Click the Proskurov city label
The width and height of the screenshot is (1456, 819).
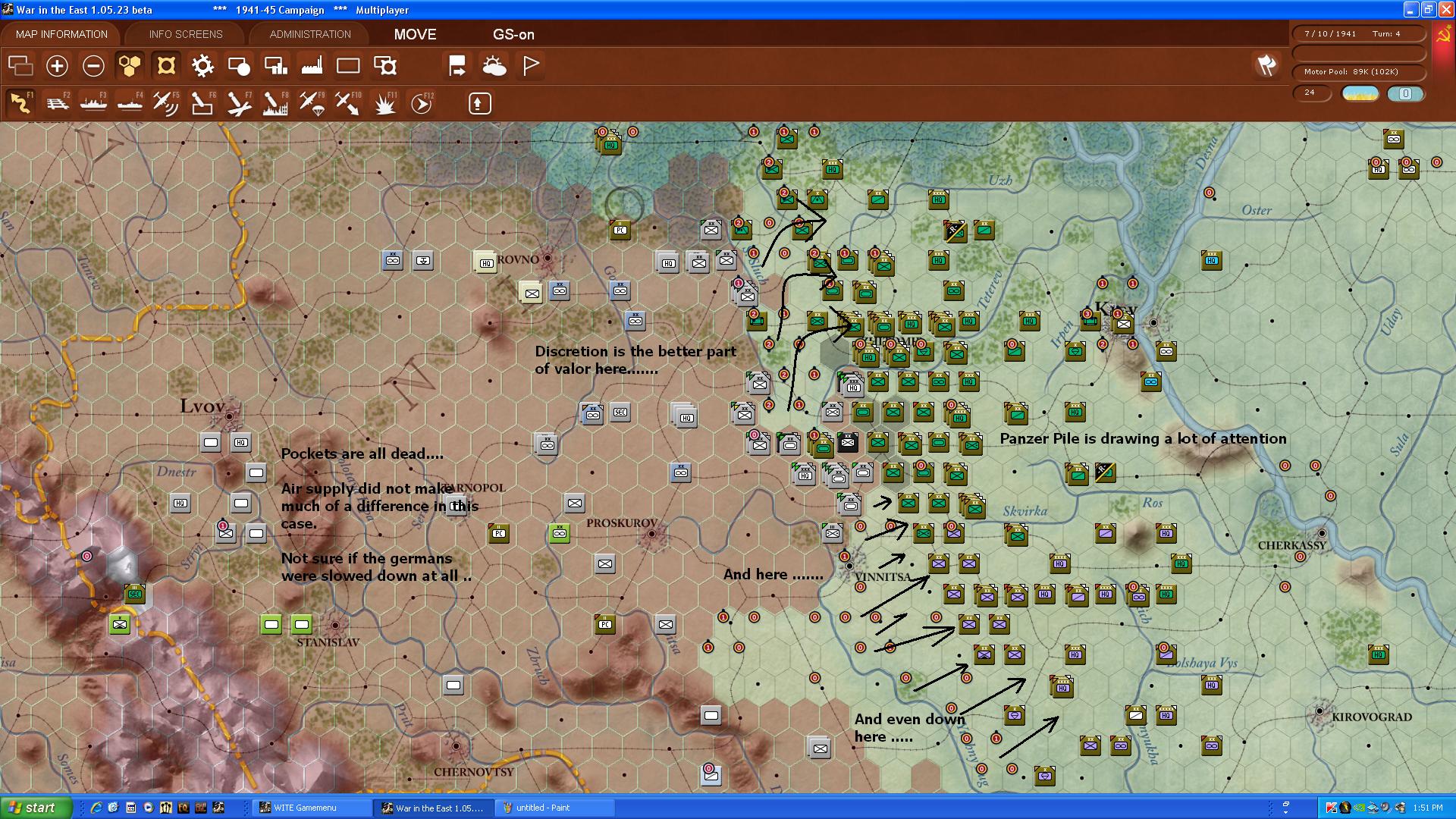[622, 523]
